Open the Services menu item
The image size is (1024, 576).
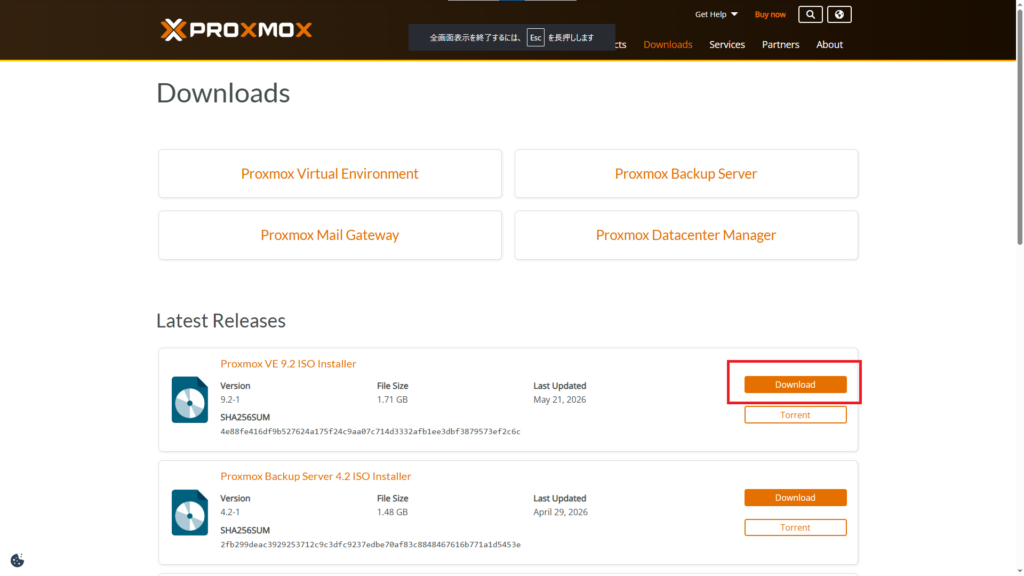point(727,44)
